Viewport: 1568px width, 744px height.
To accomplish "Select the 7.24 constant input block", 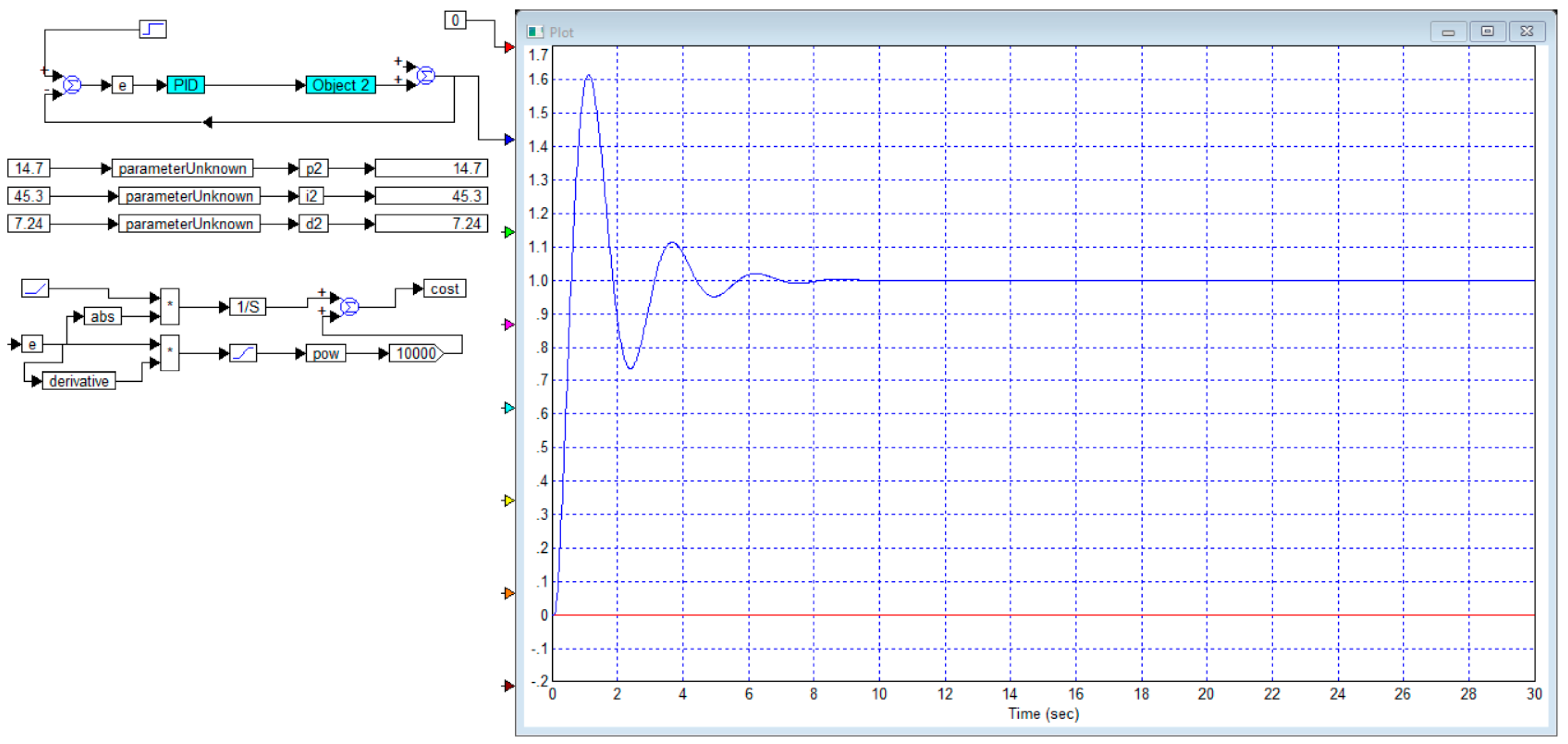I will [x=29, y=223].
